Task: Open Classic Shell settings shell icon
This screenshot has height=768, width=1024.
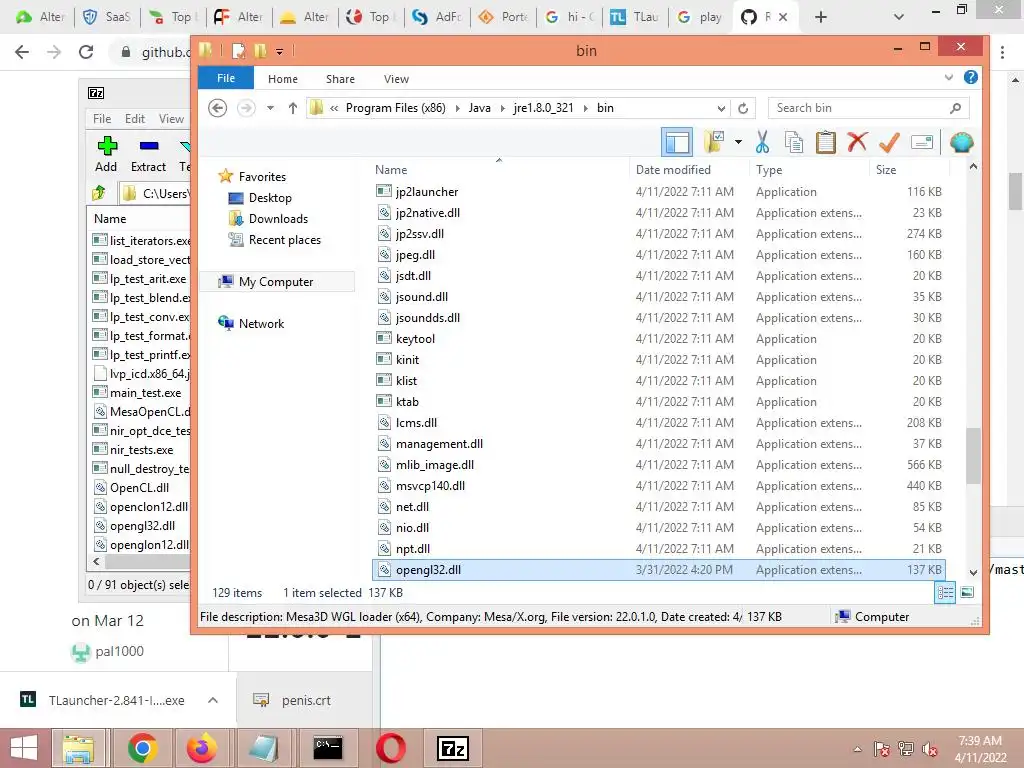Action: coord(961,142)
